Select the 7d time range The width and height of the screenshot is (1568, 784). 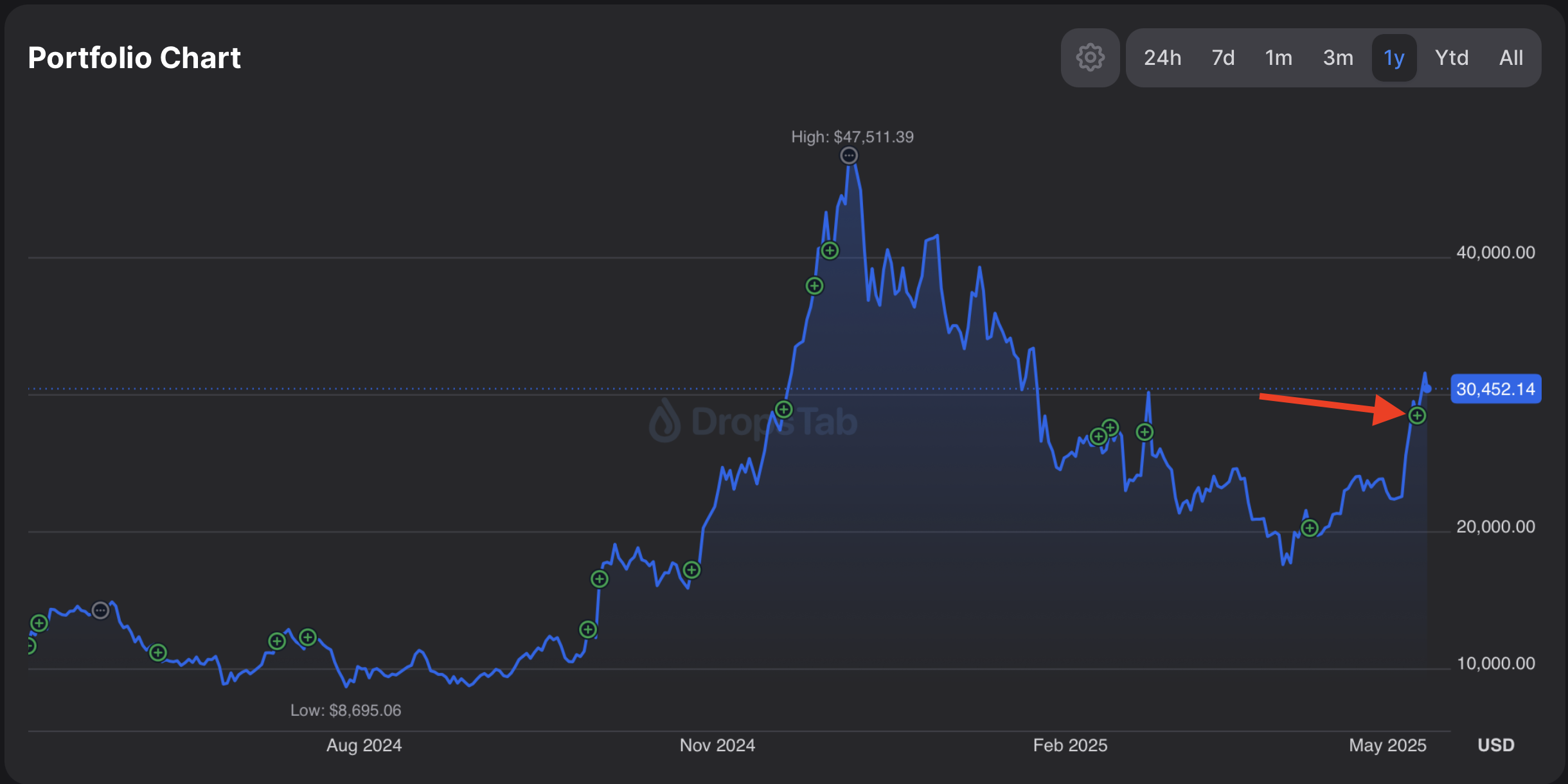point(1223,58)
